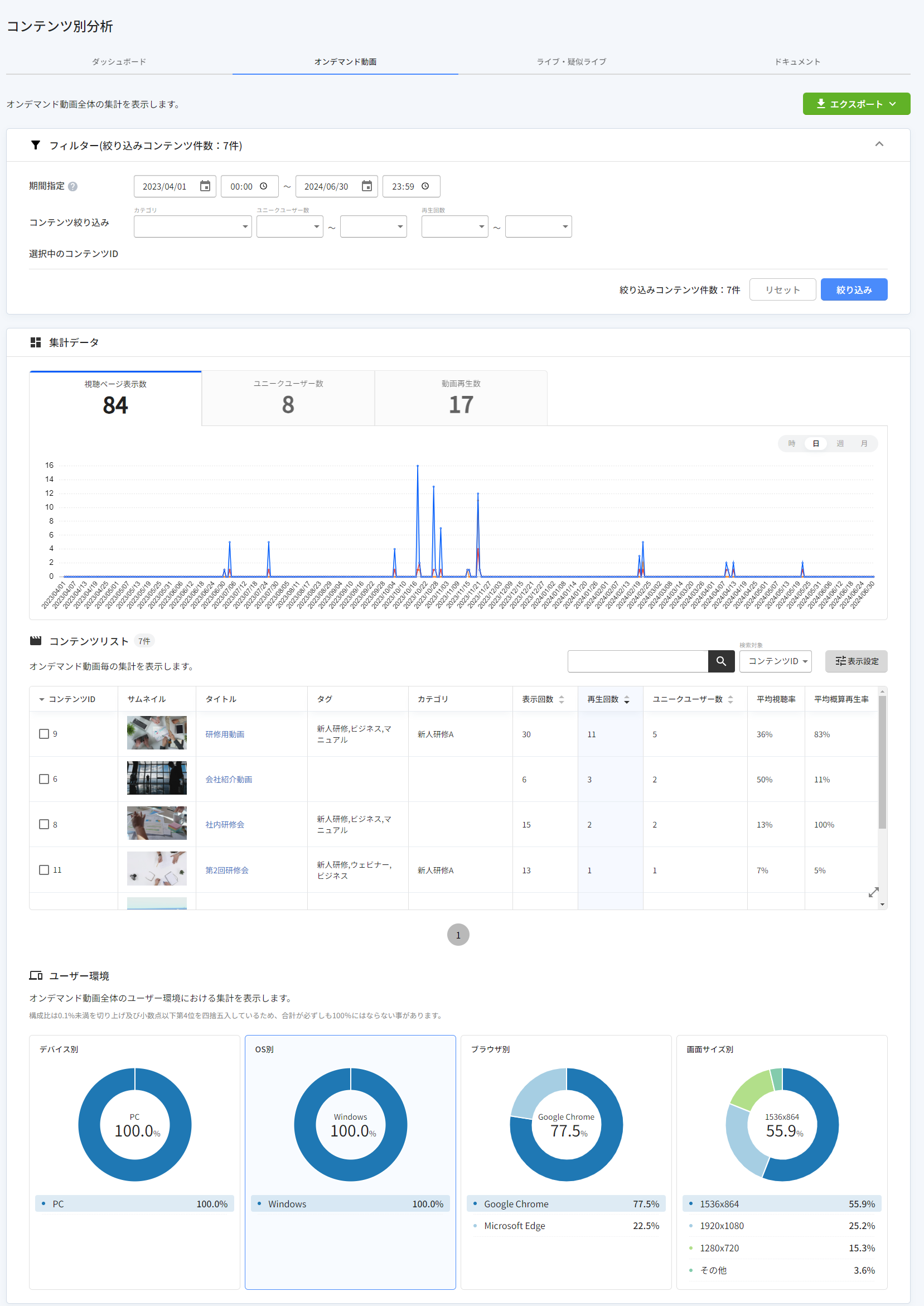Open the コンテンツID search target dropdown
The width and height of the screenshot is (924, 1306).
[x=775, y=661]
